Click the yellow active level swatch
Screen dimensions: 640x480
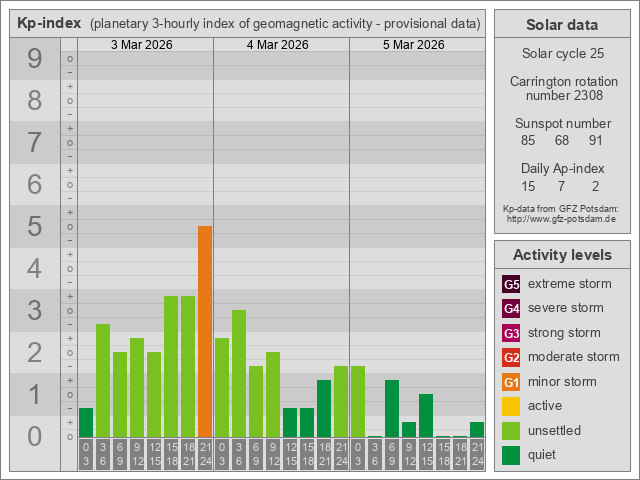tap(511, 406)
